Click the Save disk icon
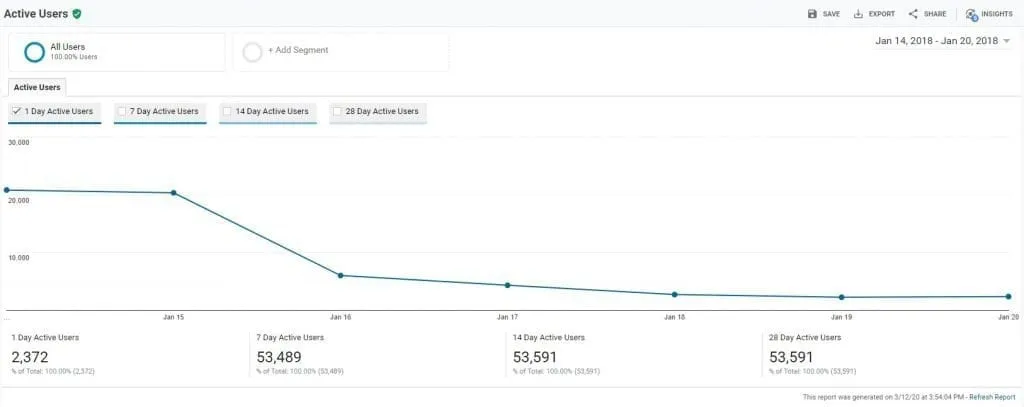Image resolution: width=1024 pixels, height=407 pixels. click(x=812, y=14)
